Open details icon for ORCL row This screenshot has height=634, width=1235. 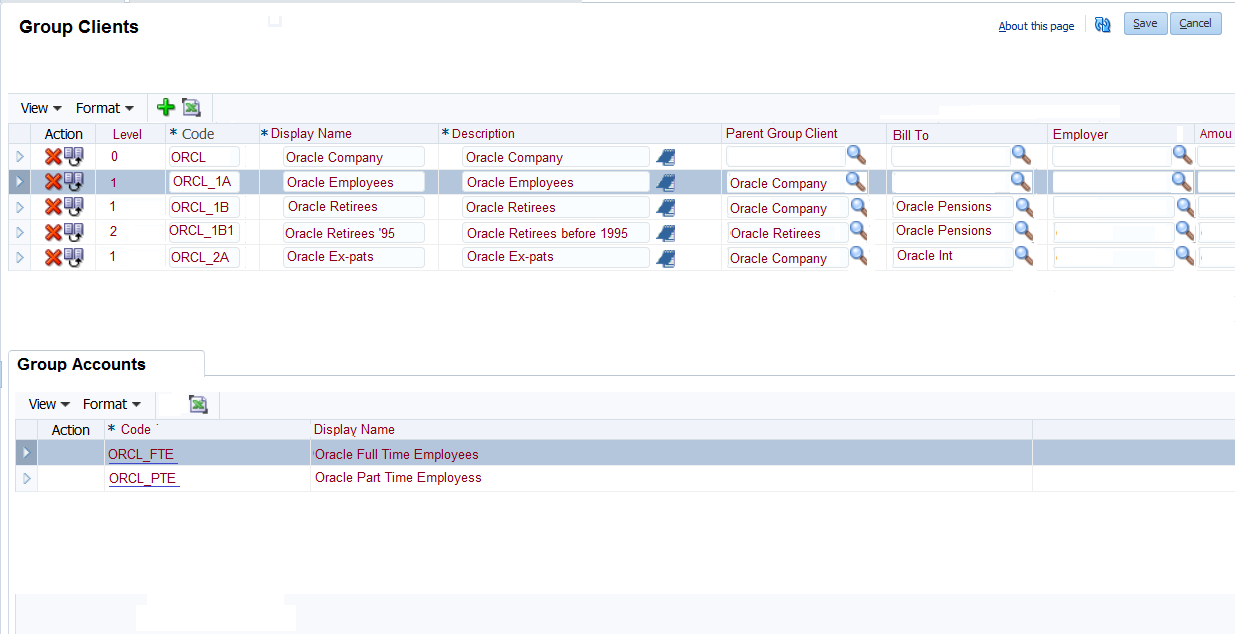pyautogui.click(x=74, y=156)
